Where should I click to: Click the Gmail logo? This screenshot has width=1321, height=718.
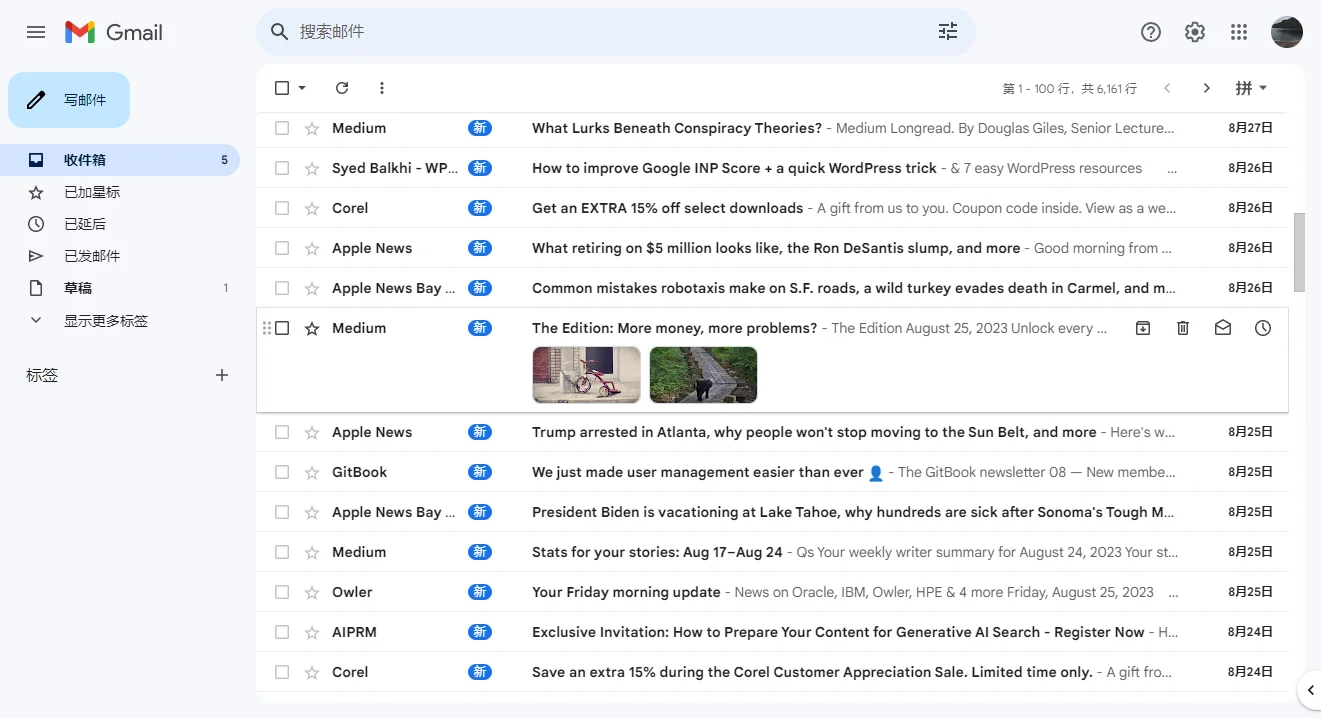113,32
